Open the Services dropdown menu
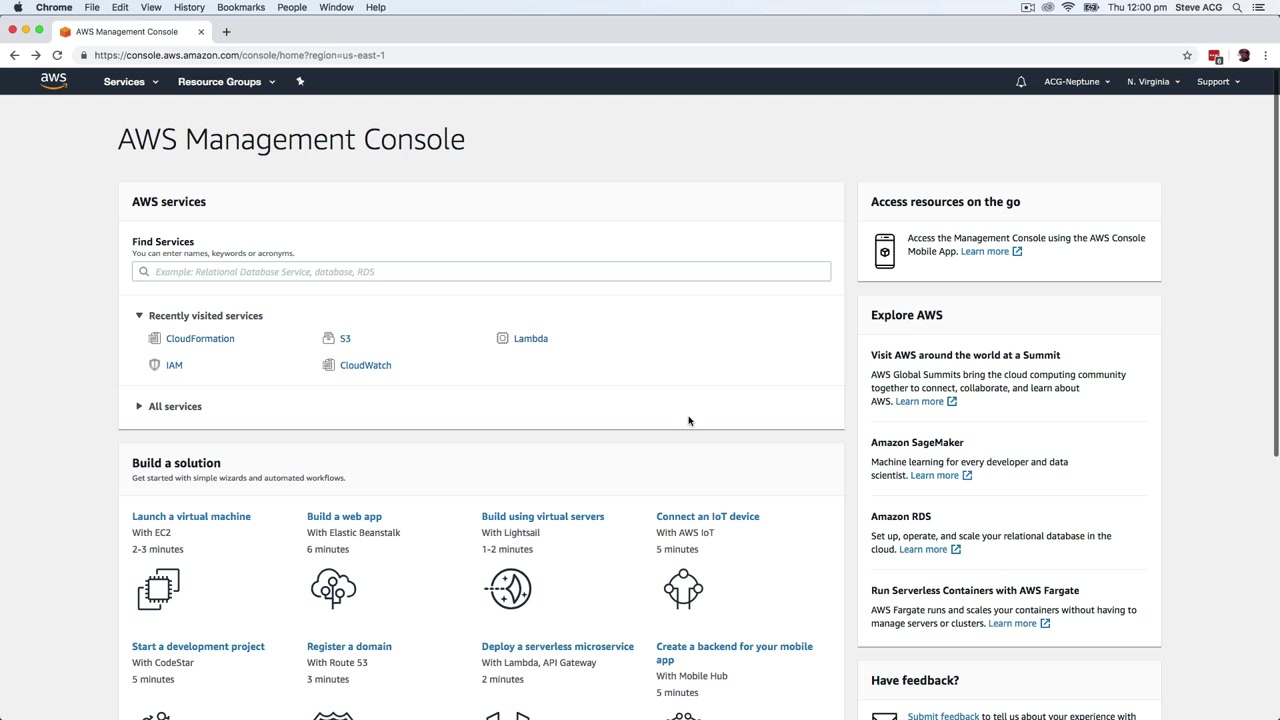1280x720 pixels. (x=131, y=82)
